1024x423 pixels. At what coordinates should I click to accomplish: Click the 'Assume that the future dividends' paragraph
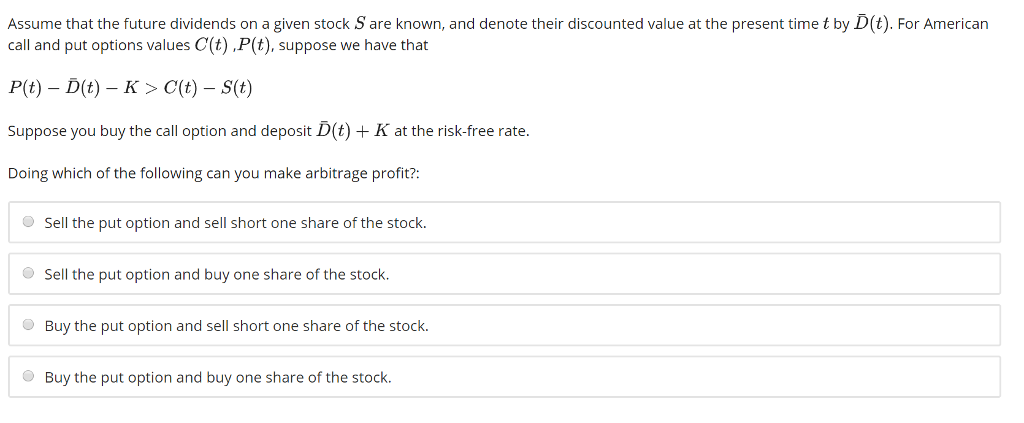point(498,35)
